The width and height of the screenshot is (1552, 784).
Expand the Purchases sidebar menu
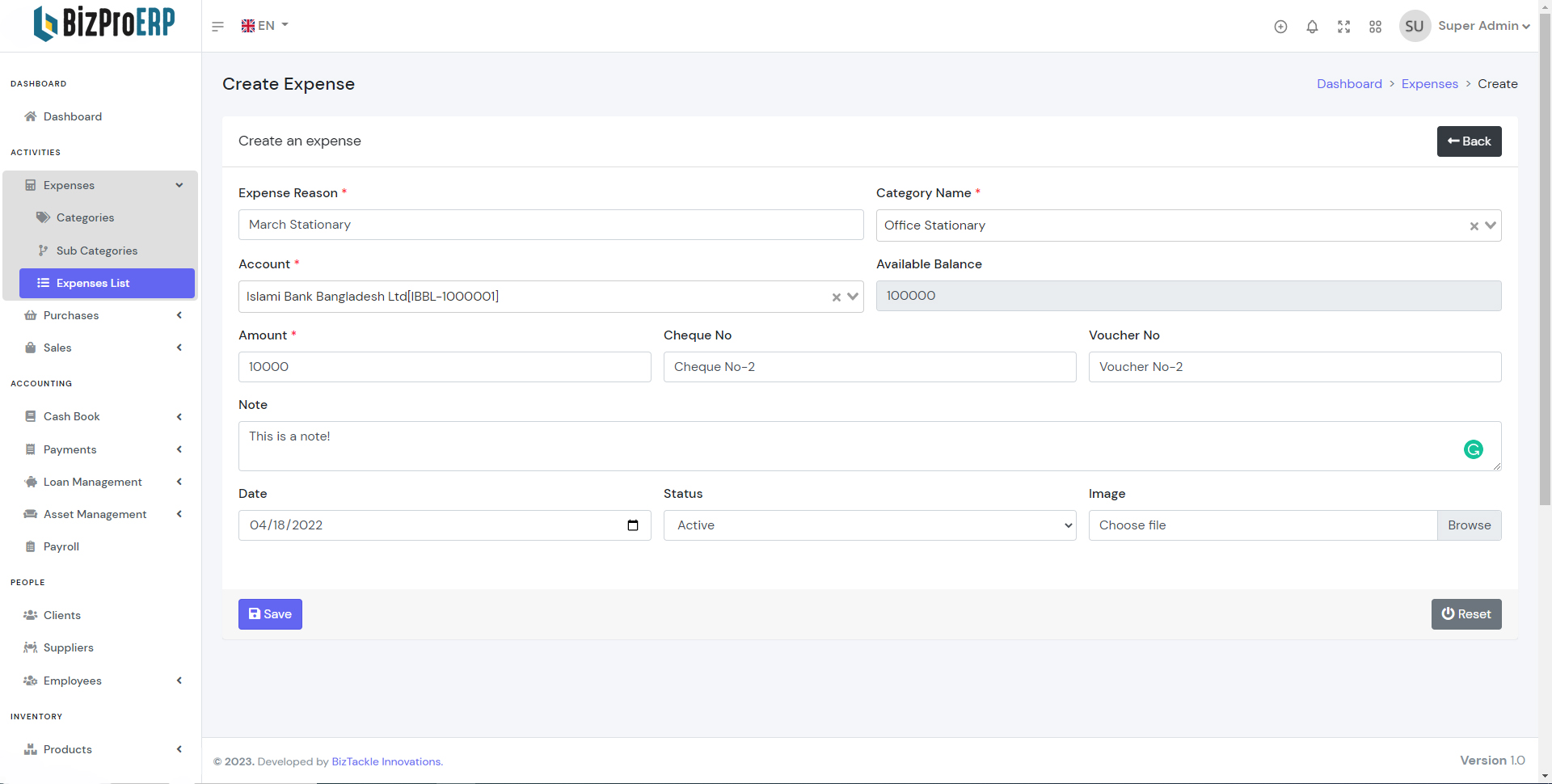101,315
